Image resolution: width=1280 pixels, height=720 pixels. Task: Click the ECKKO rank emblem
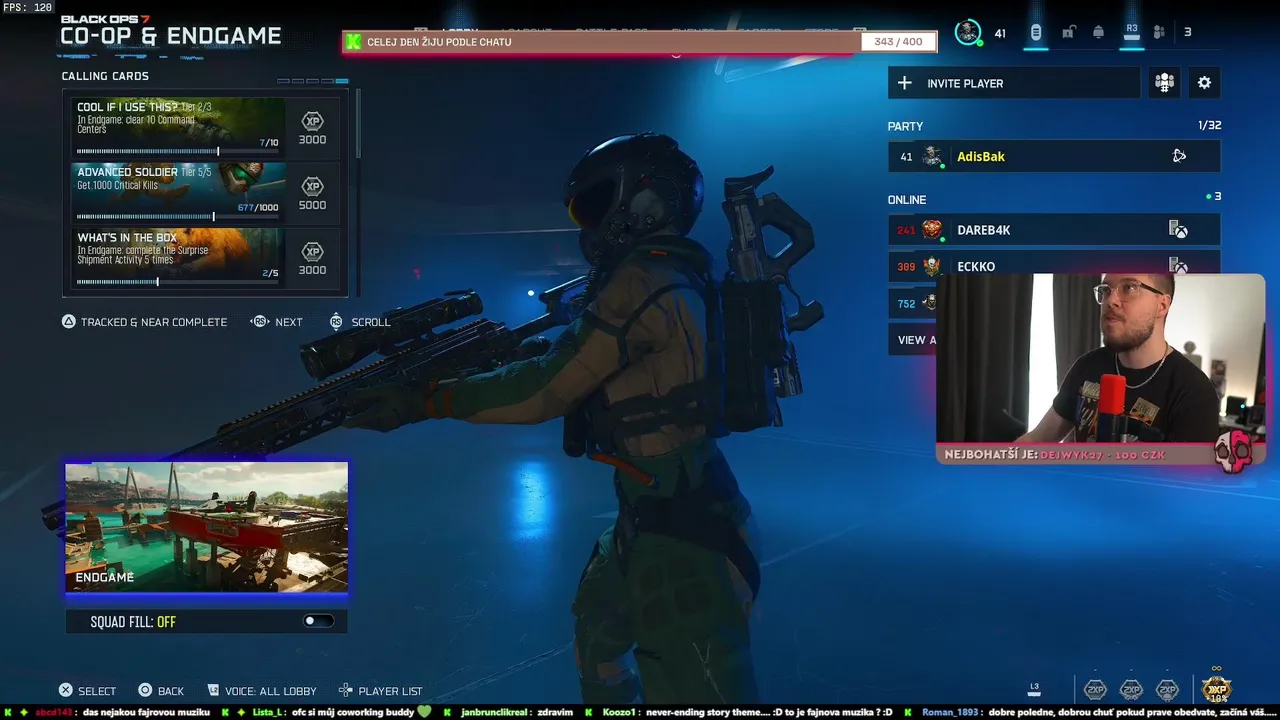pyautogui.click(x=932, y=266)
